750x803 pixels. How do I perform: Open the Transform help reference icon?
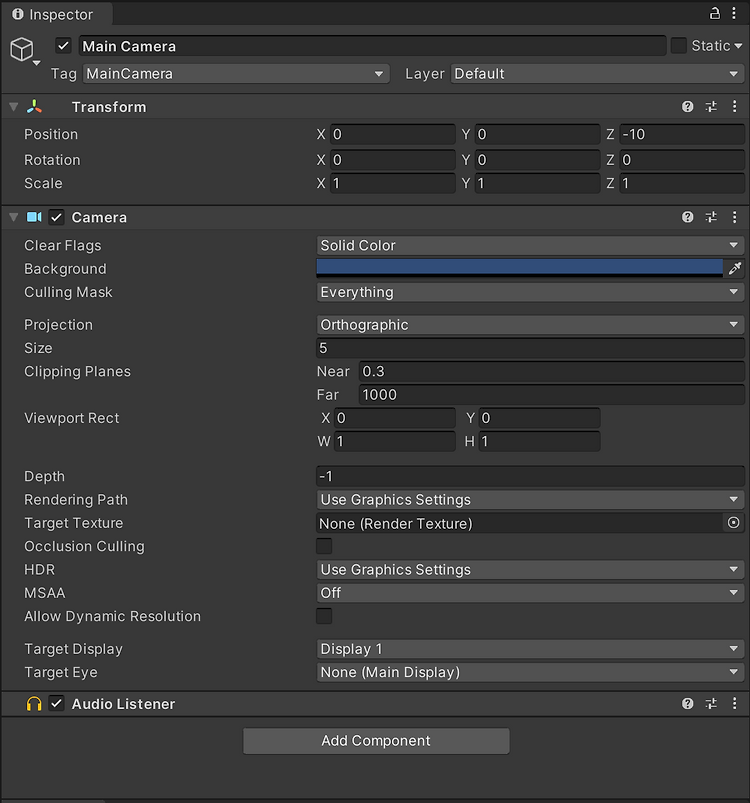(688, 107)
